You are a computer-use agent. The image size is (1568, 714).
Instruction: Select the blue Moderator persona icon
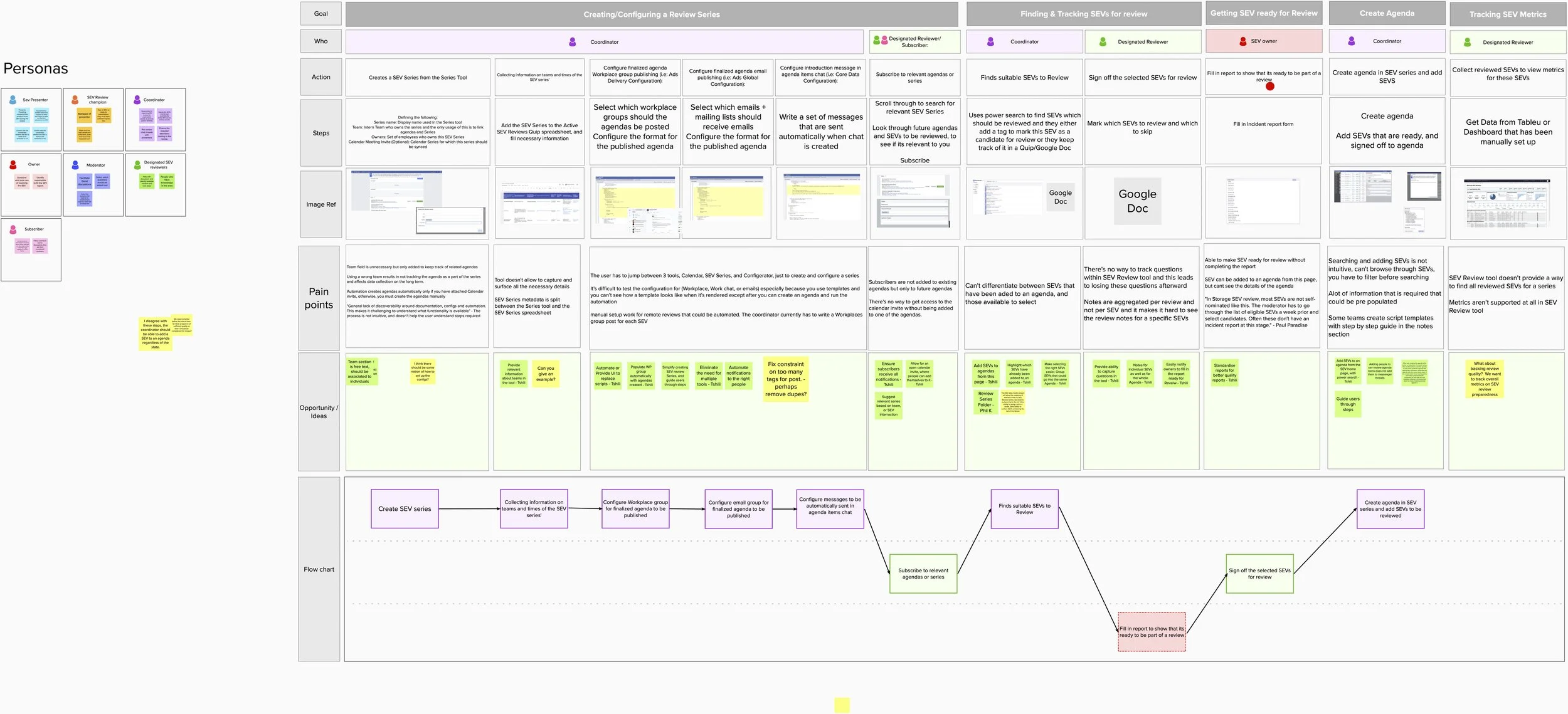tap(75, 165)
